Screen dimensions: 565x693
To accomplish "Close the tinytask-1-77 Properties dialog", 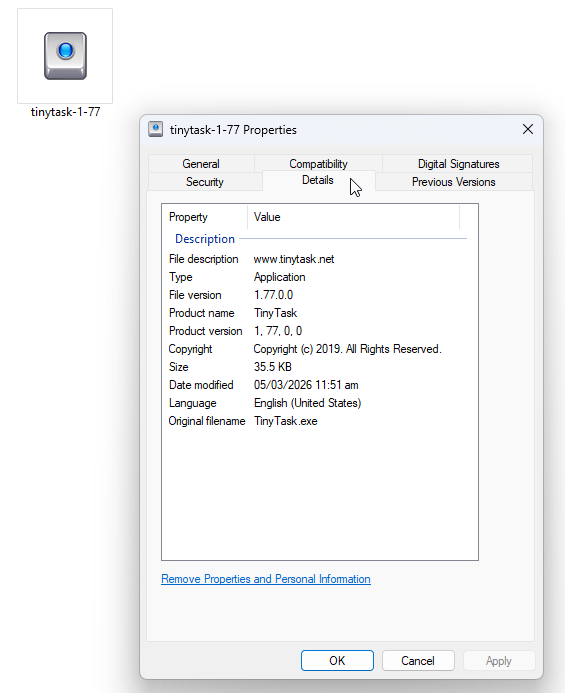I will pyautogui.click(x=528, y=129).
